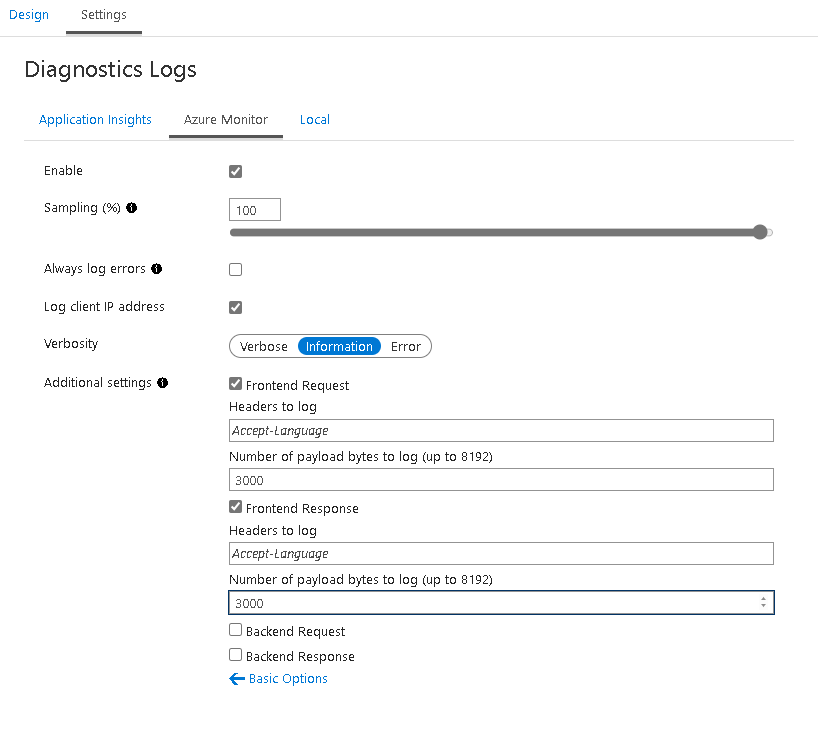Viewport: 818px width, 739px height.
Task: Click the info icon beside Additional settings
Action: (163, 382)
